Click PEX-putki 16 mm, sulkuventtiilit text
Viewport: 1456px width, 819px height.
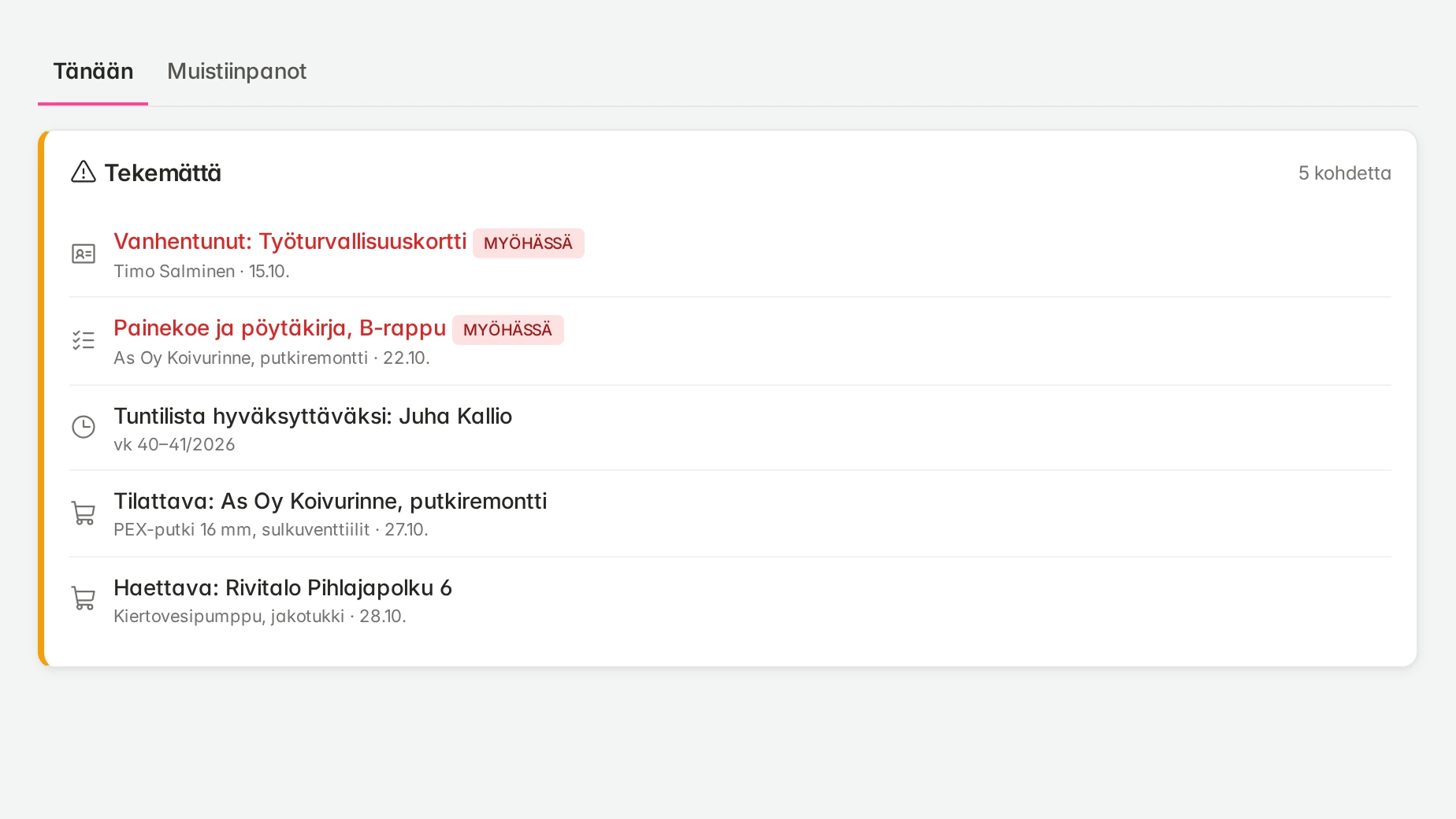click(x=241, y=529)
